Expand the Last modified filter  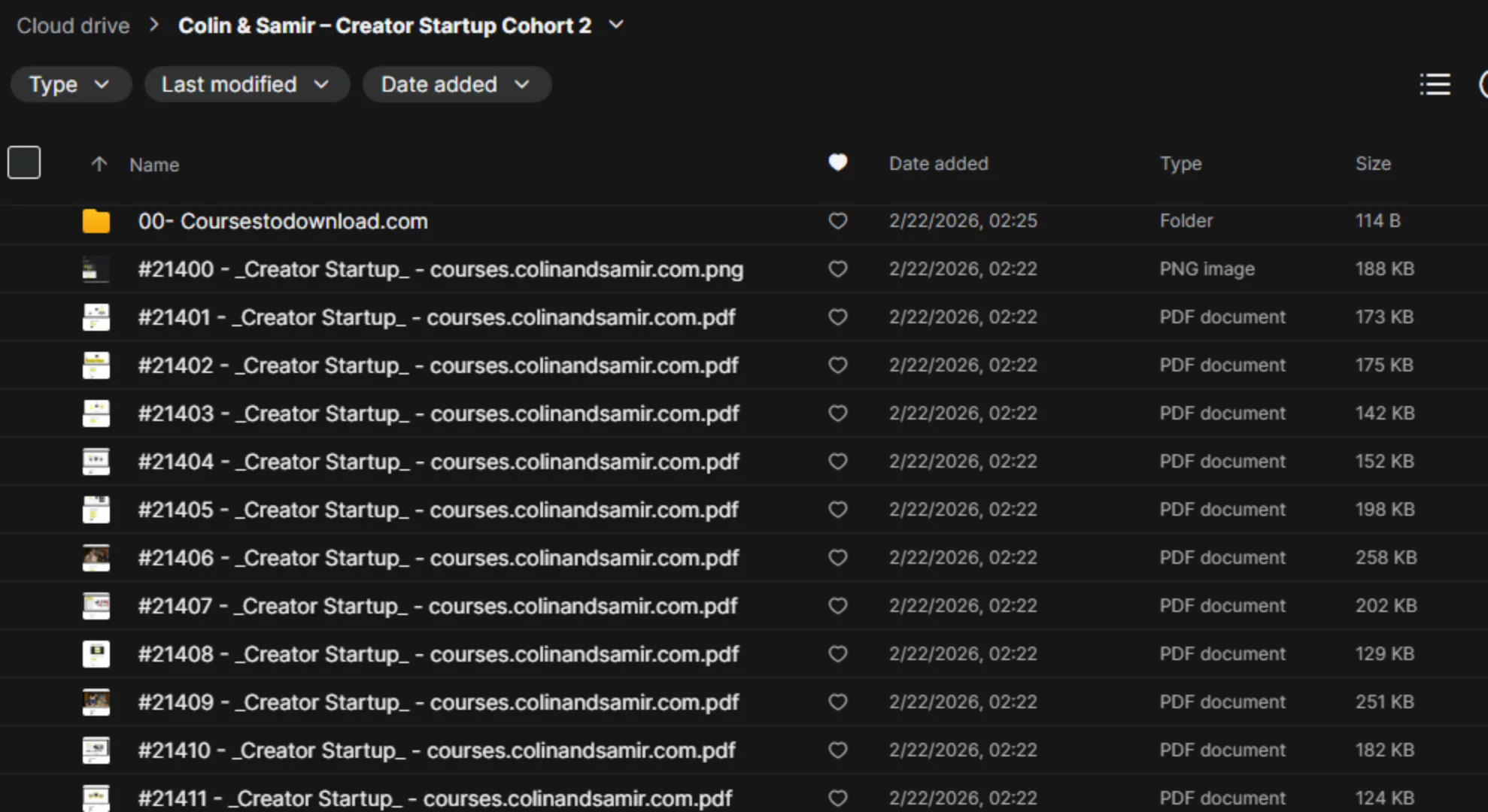246,84
